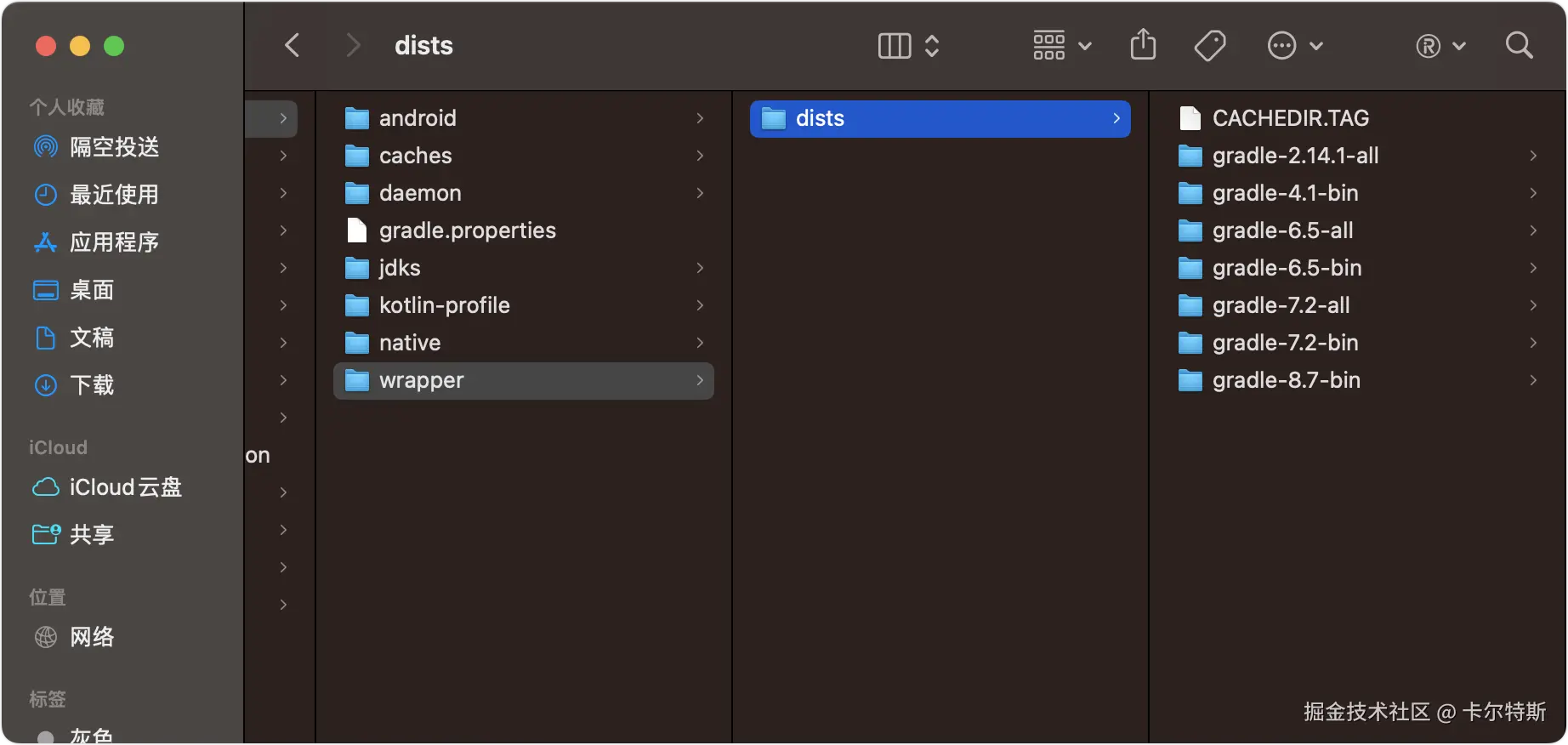Open the group-by dropdown in toolbar

1061,45
